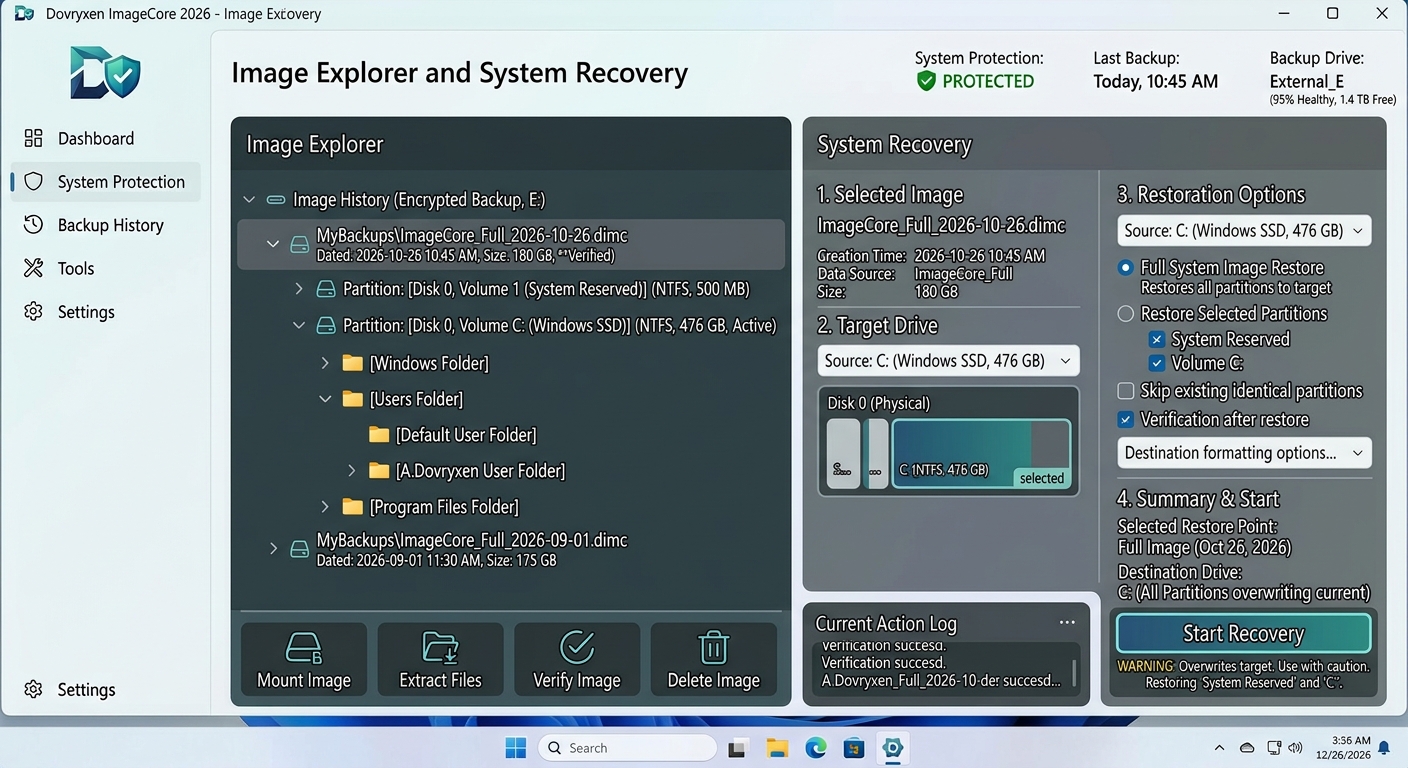Expand the ImageCore_Full_2026-09-01.dimc image node
Viewport: 1408px width, 768px height.
click(x=273, y=549)
